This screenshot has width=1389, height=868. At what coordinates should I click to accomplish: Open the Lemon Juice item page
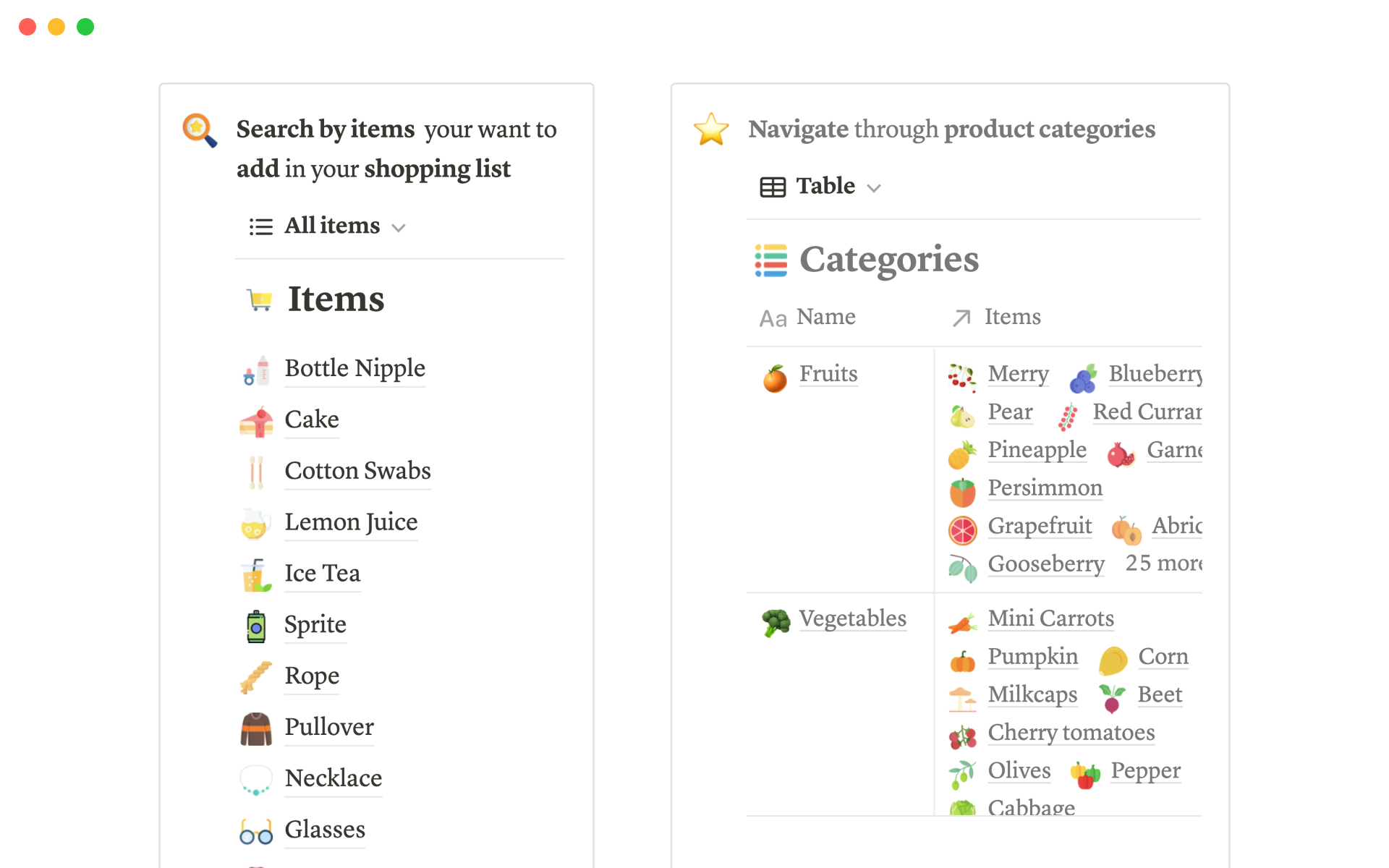pos(351,522)
